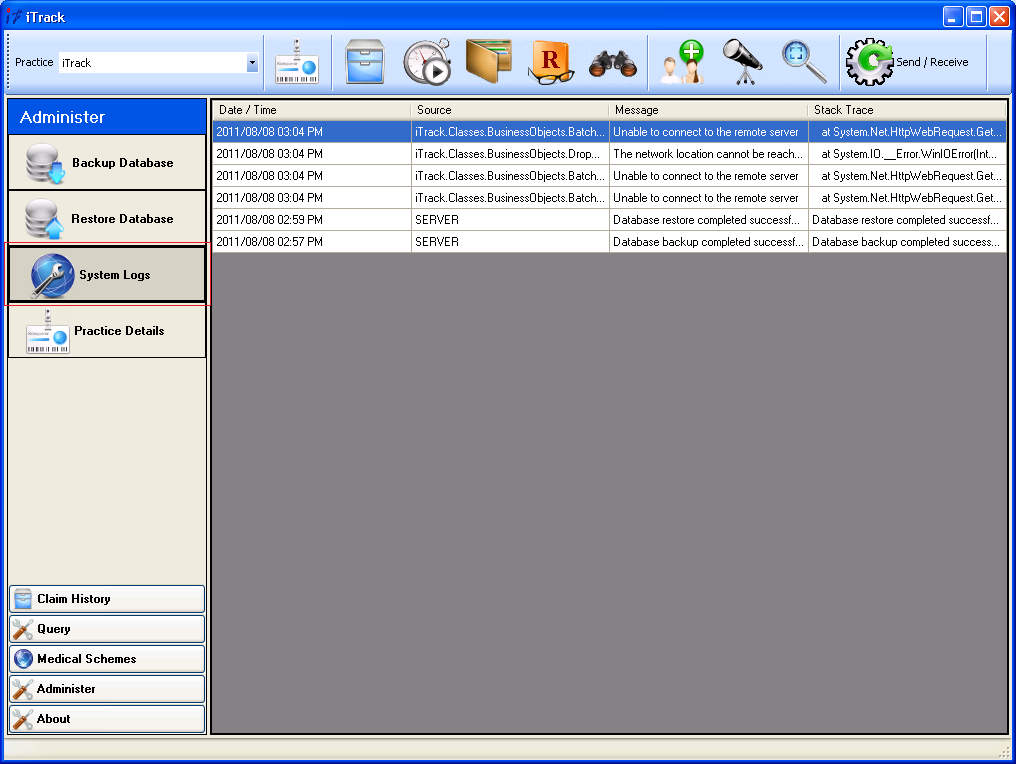
Task: Open the wallet billing tool
Action: [490, 61]
